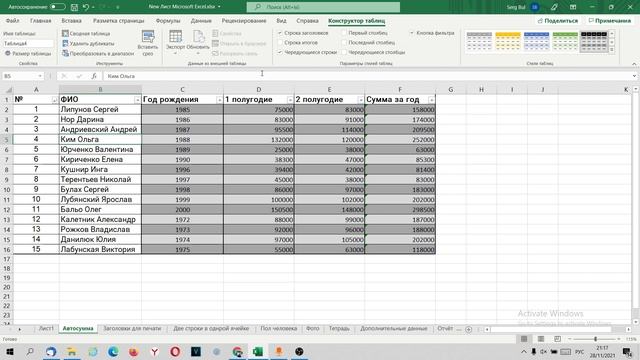640x360 pixels.
Task: Apply yellow table style swatch
Action: point(508,42)
